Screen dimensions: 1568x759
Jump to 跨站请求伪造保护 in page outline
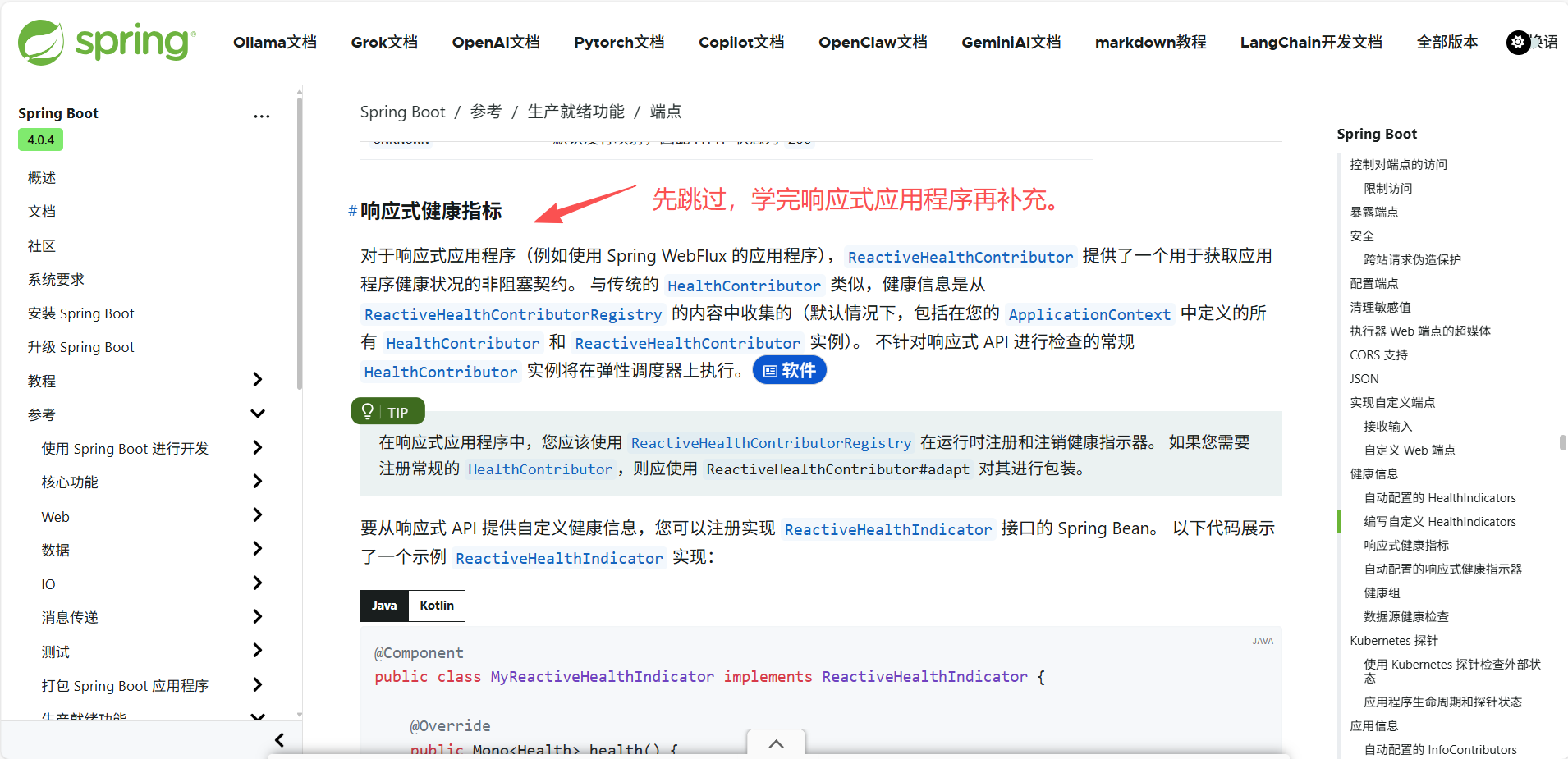tap(1413, 260)
